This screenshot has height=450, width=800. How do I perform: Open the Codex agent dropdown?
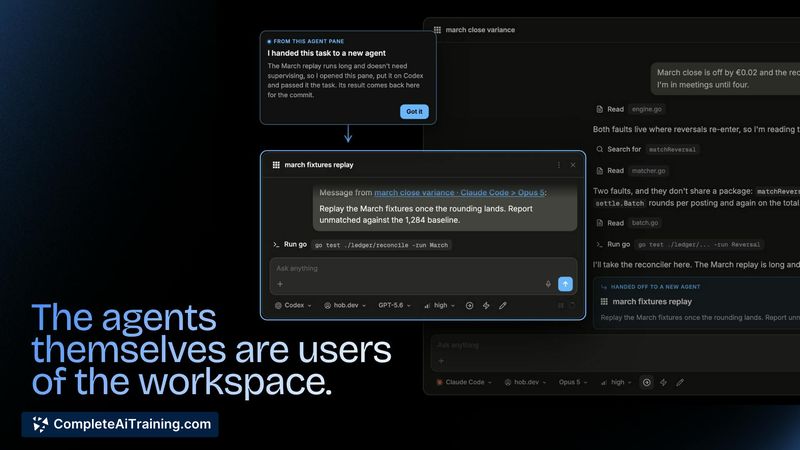[x=293, y=305]
